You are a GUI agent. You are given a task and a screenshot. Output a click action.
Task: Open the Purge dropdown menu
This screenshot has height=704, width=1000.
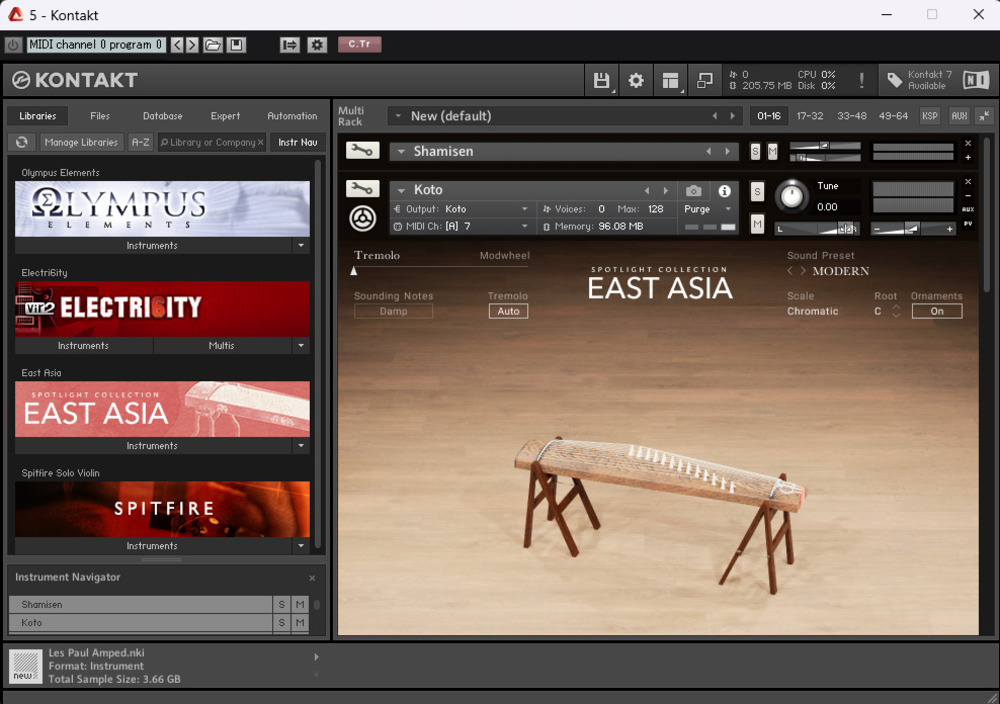[707, 209]
